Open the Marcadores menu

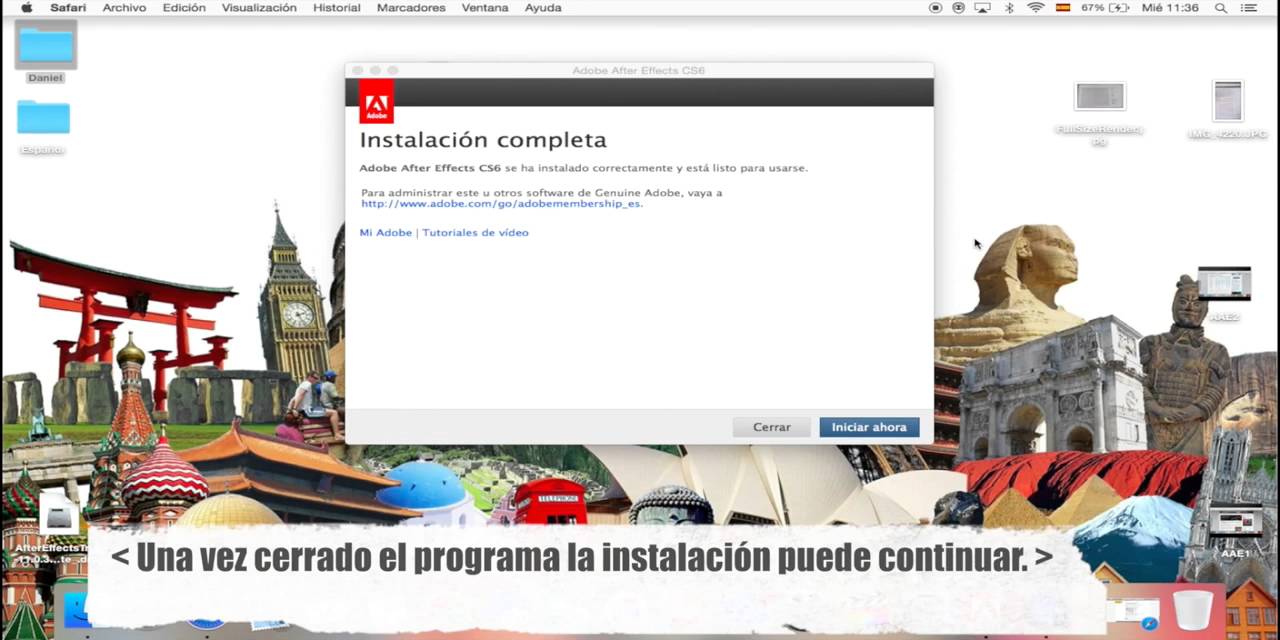tap(411, 7)
